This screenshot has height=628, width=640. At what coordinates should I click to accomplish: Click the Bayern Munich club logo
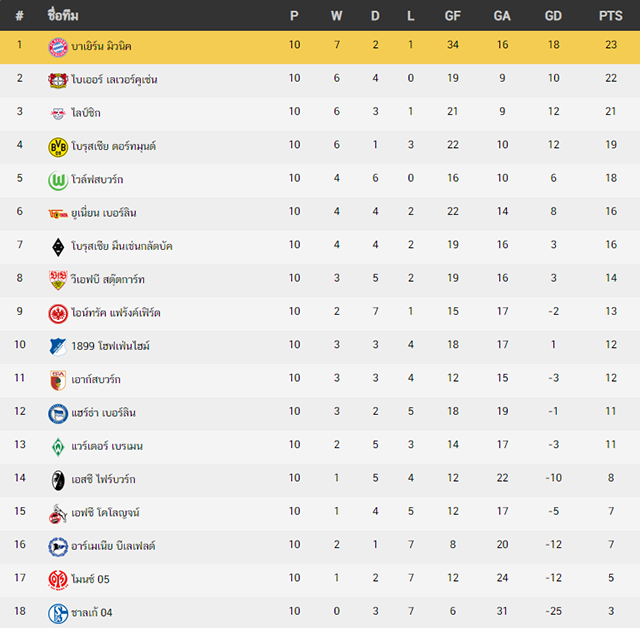point(58,47)
